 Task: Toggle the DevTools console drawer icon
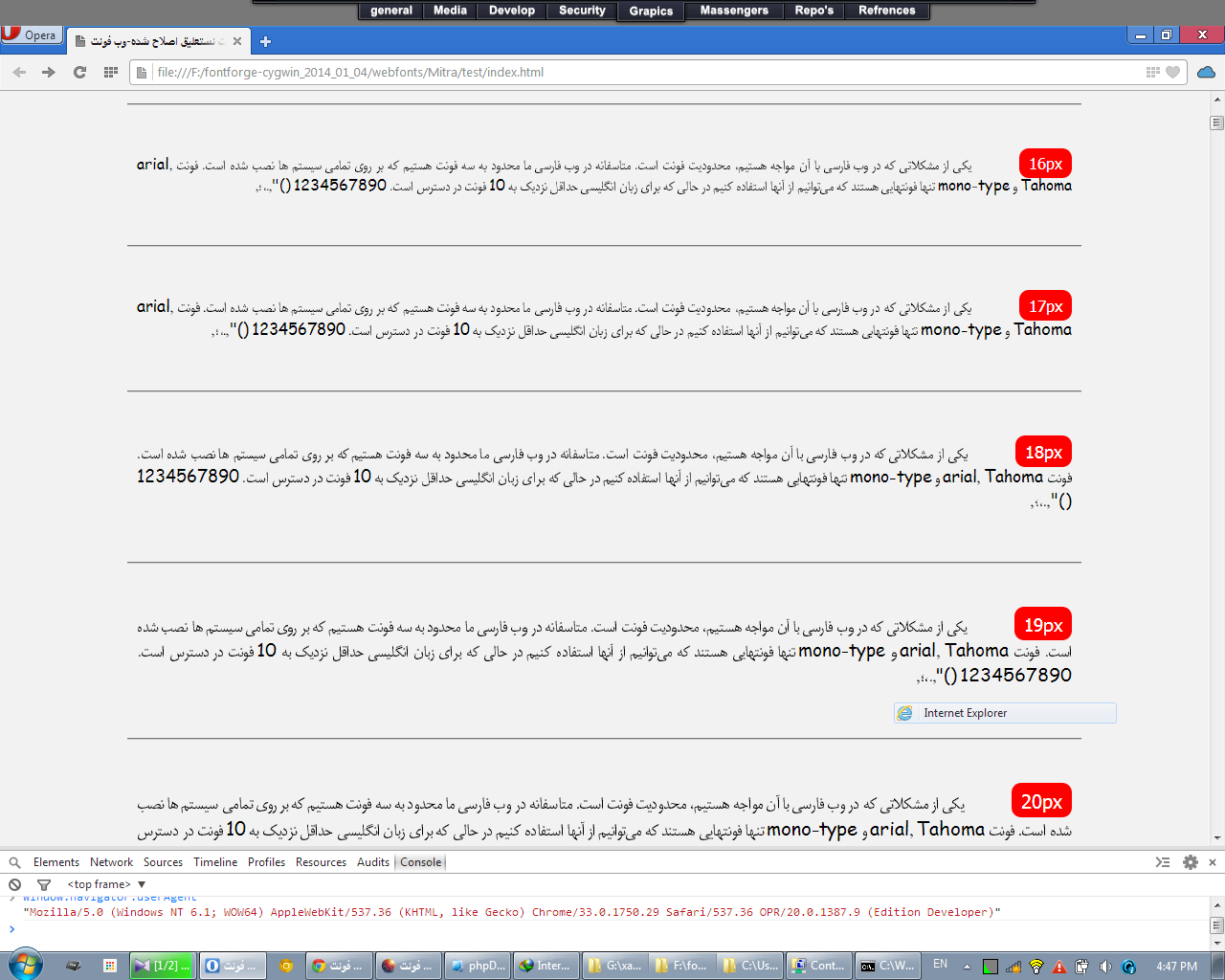pyautogui.click(x=1163, y=861)
